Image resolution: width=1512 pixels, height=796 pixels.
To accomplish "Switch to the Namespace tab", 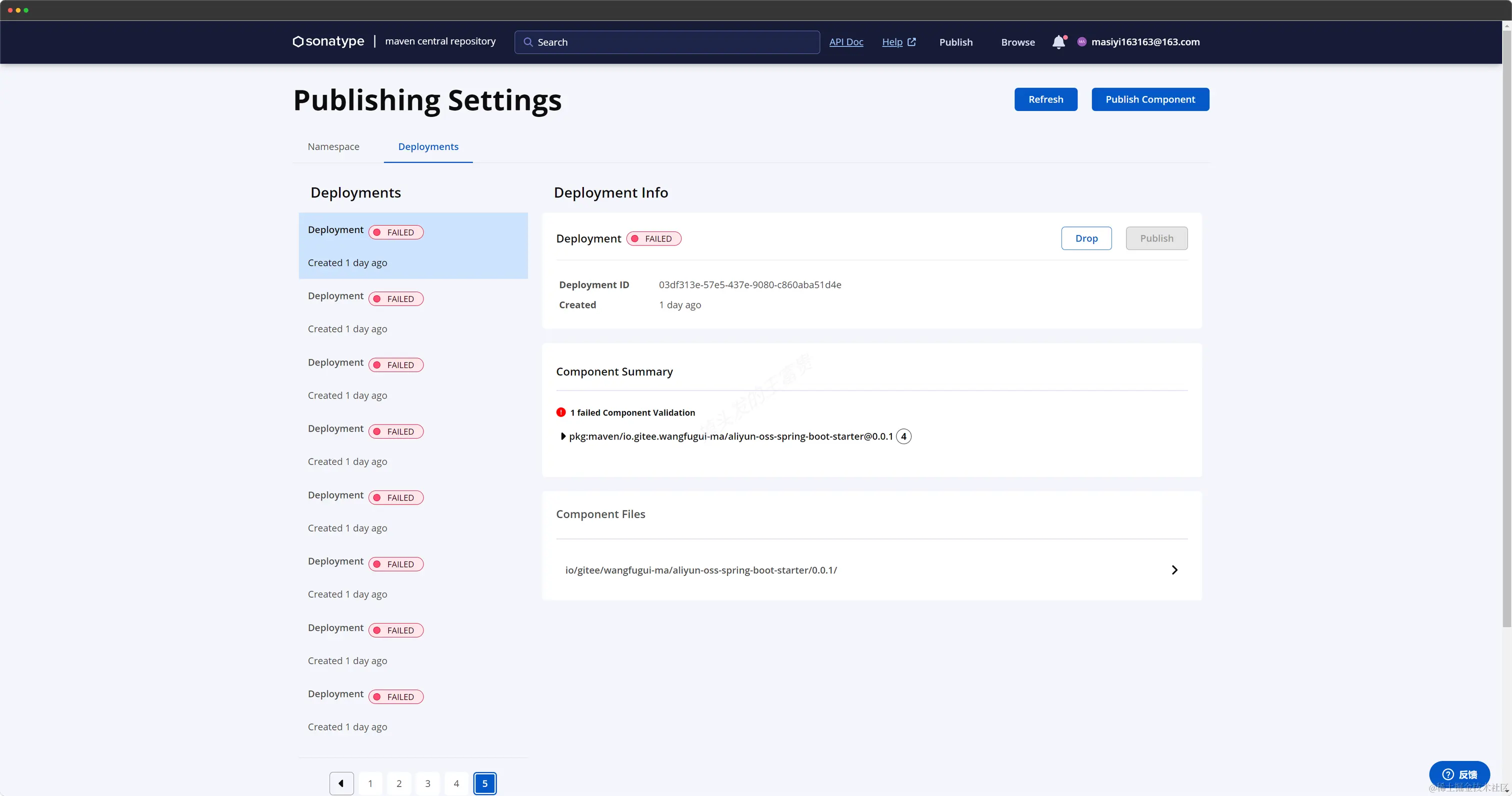I will tap(333, 147).
